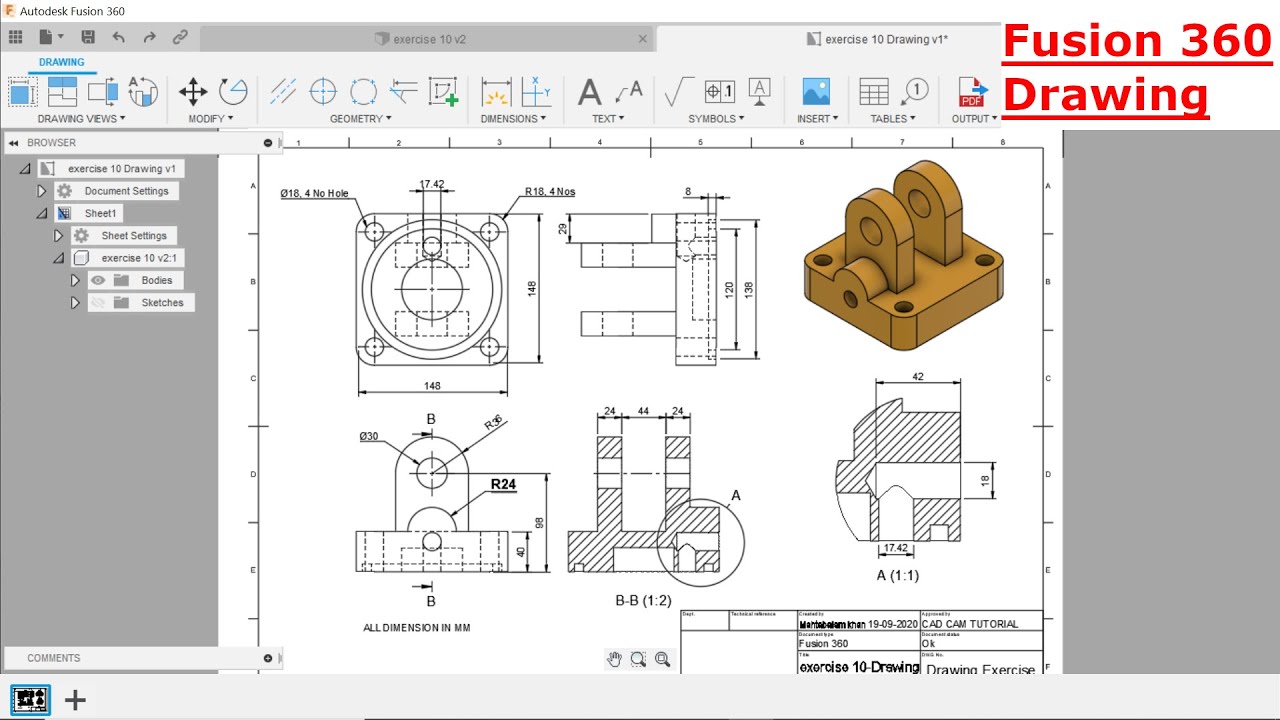Screen dimensions: 1280x720
Task: Click the Redo arrow
Action: click(x=149, y=37)
